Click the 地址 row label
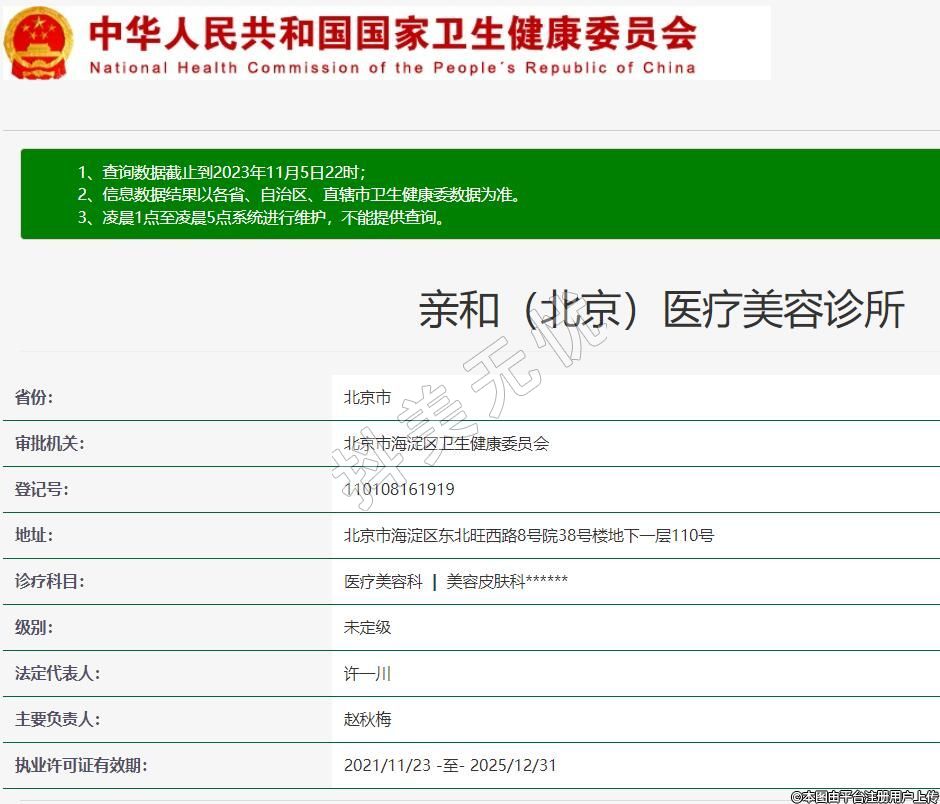The width and height of the screenshot is (940, 804). 34,535
